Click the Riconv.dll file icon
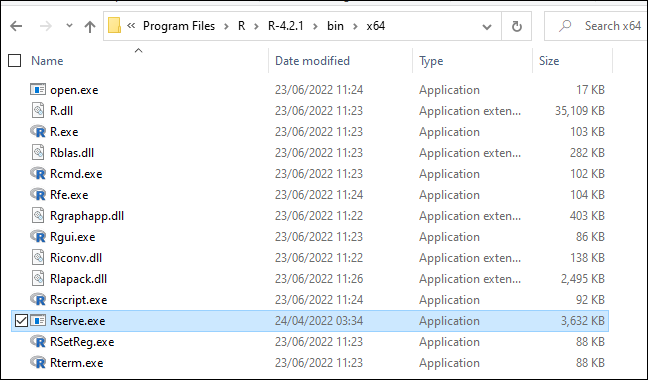 [38, 258]
